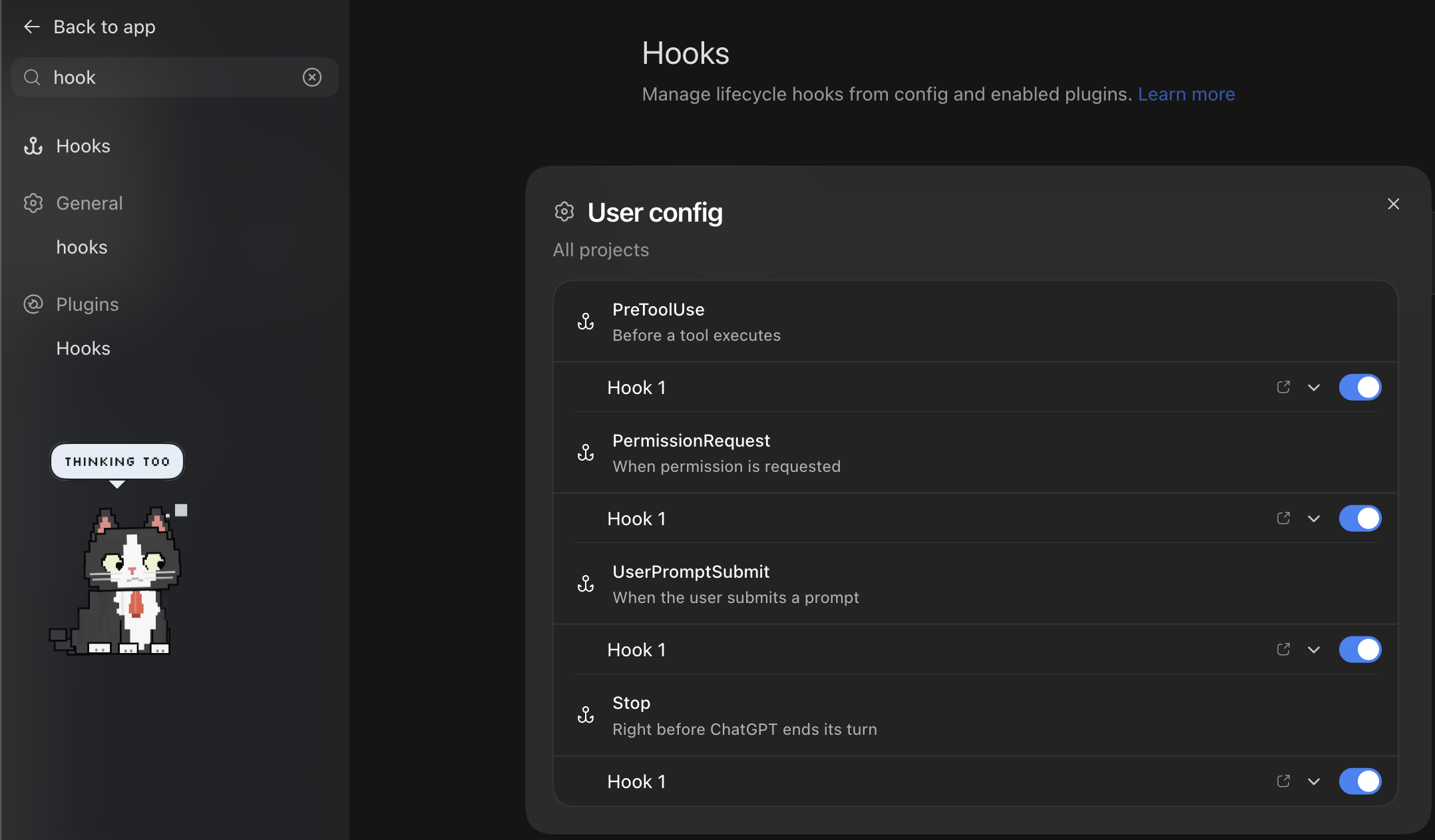
Task: Expand Stop Hook 1 details chevron
Action: click(1314, 781)
